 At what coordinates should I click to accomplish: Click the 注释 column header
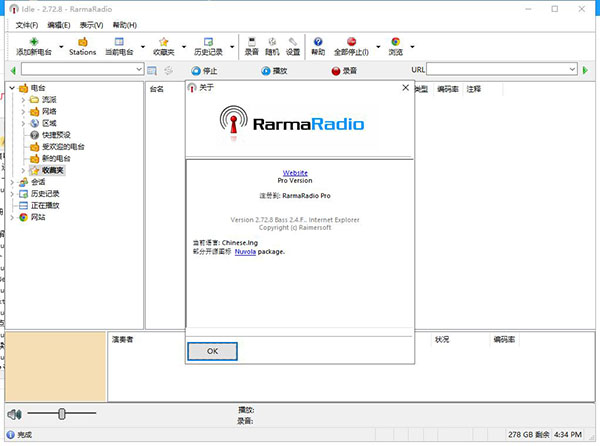[474, 89]
